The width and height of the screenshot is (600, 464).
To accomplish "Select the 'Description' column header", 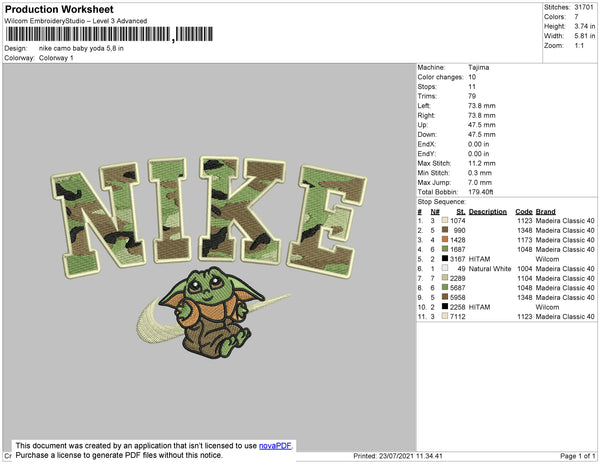I will coord(488,212).
